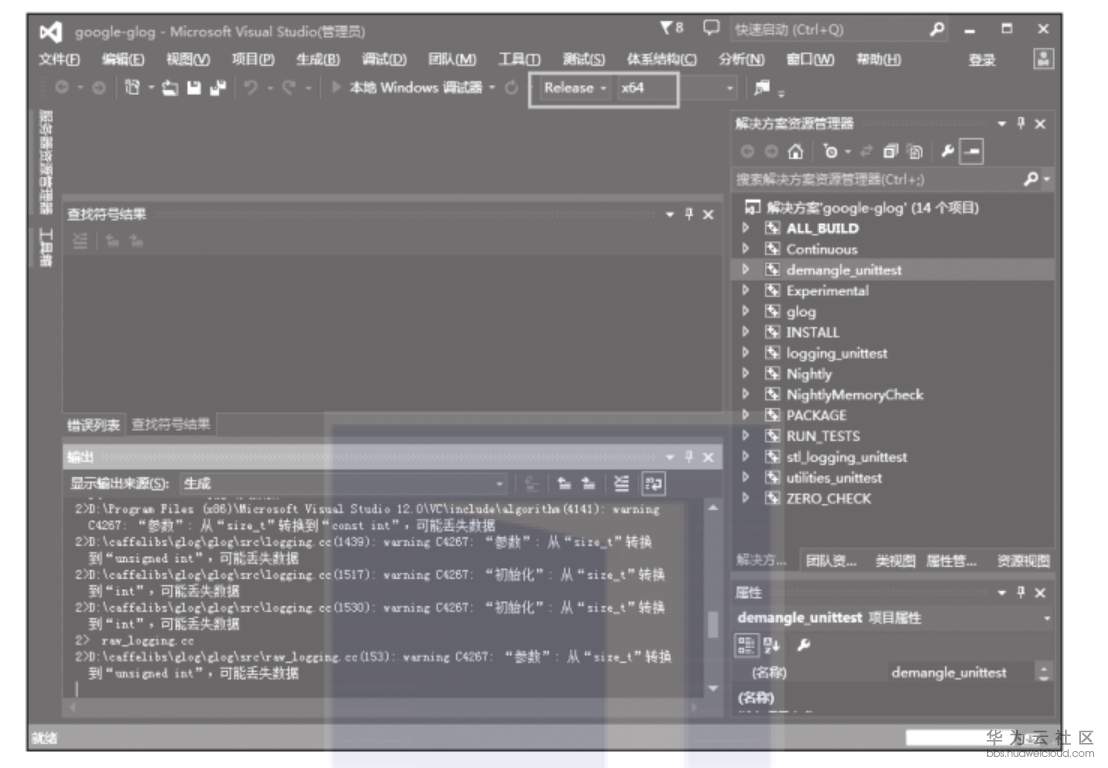
Task: Pin the output panel
Action: [689, 457]
